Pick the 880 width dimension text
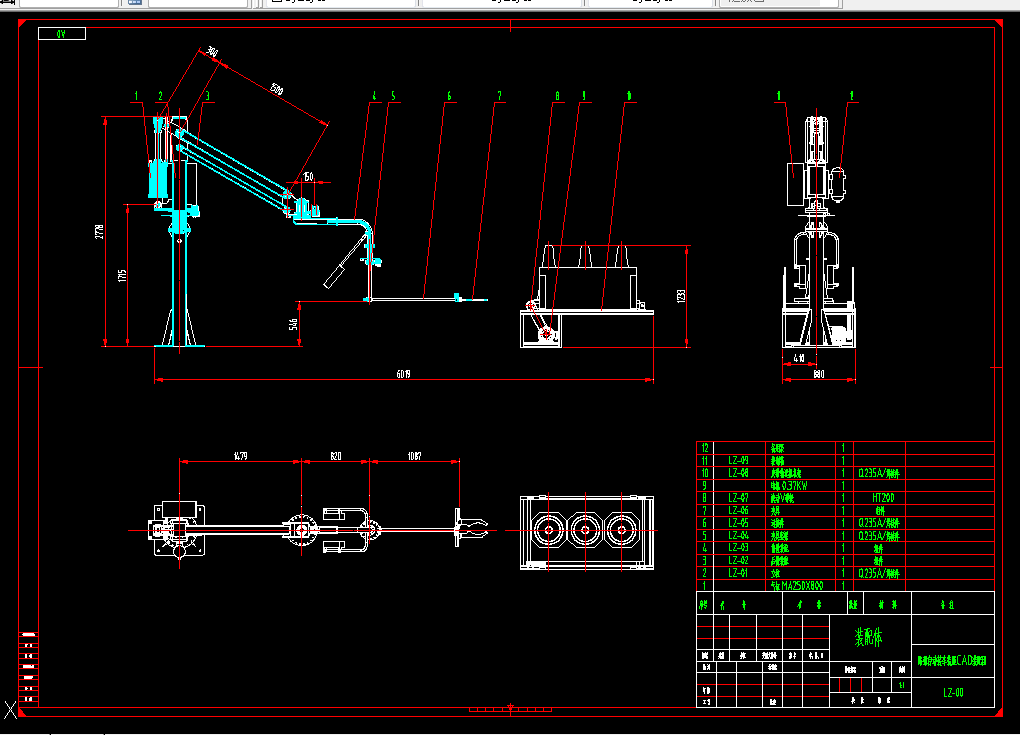The image size is (1020, 735). (819, 374)
